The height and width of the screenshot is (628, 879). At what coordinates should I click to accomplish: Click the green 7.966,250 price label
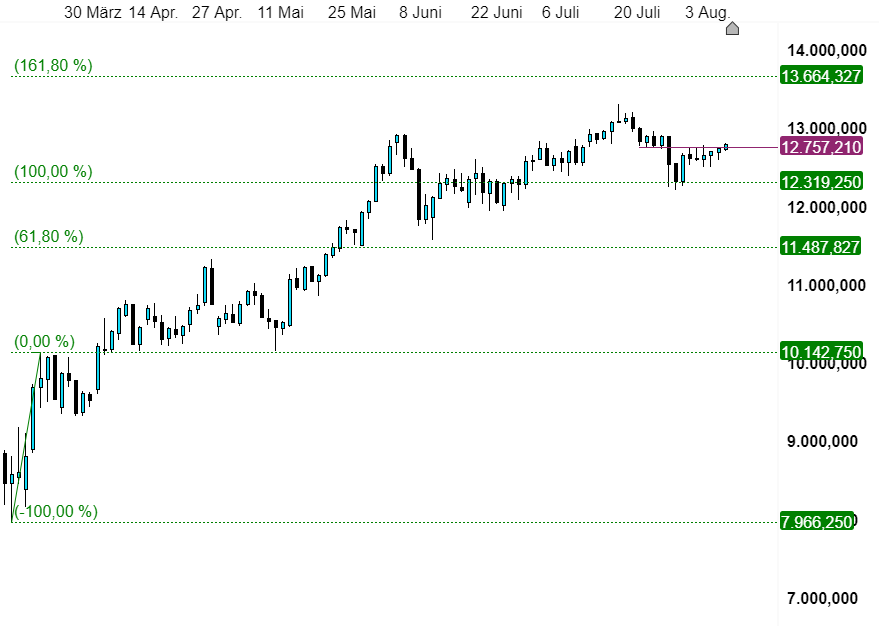pyautogui.click(x=817, y=521)
